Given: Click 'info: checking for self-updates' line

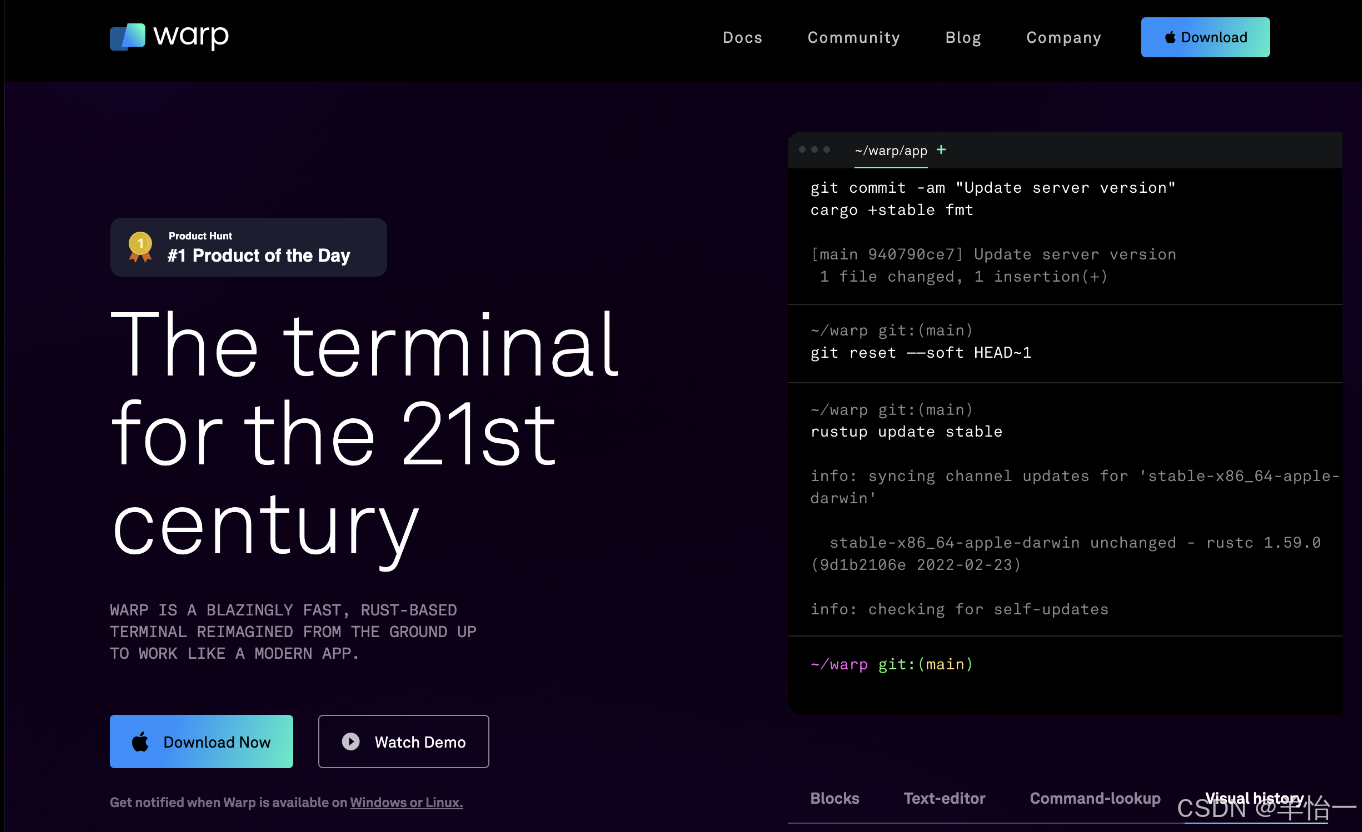Looking at the screenshot, I should 959,609.
